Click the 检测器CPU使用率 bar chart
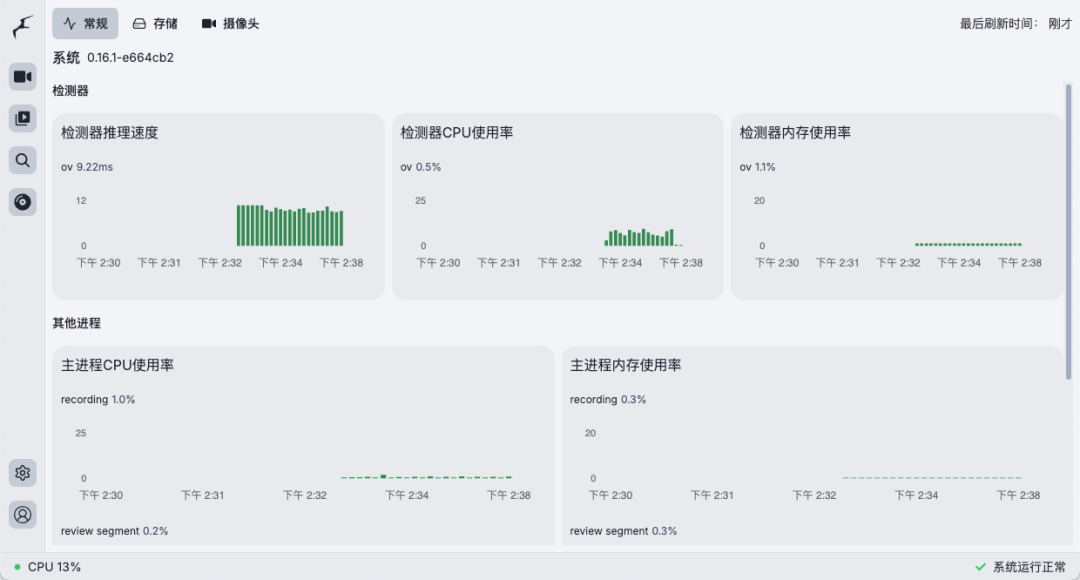 click(640, 237)
